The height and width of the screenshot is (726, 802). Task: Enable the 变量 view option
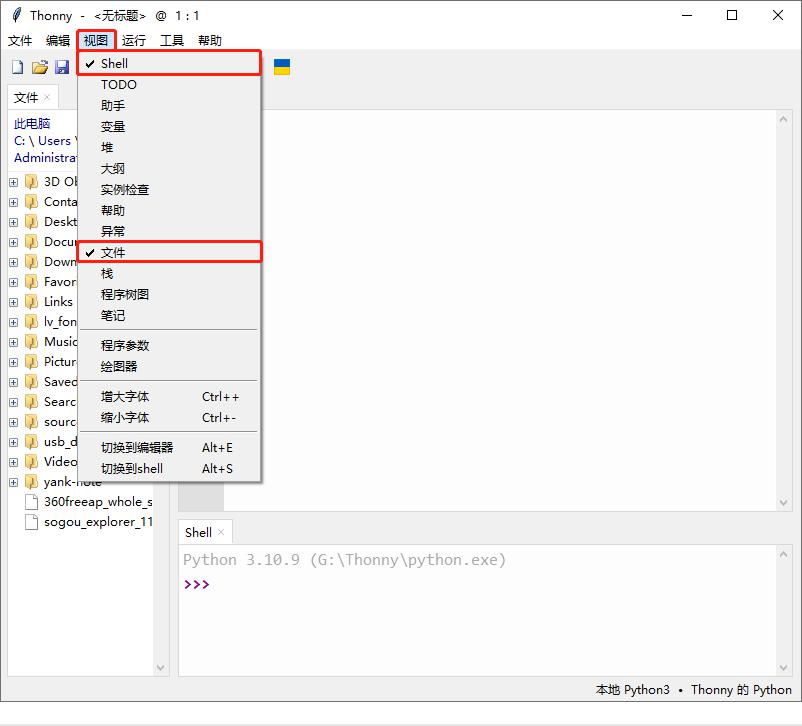tap(113, 127)
